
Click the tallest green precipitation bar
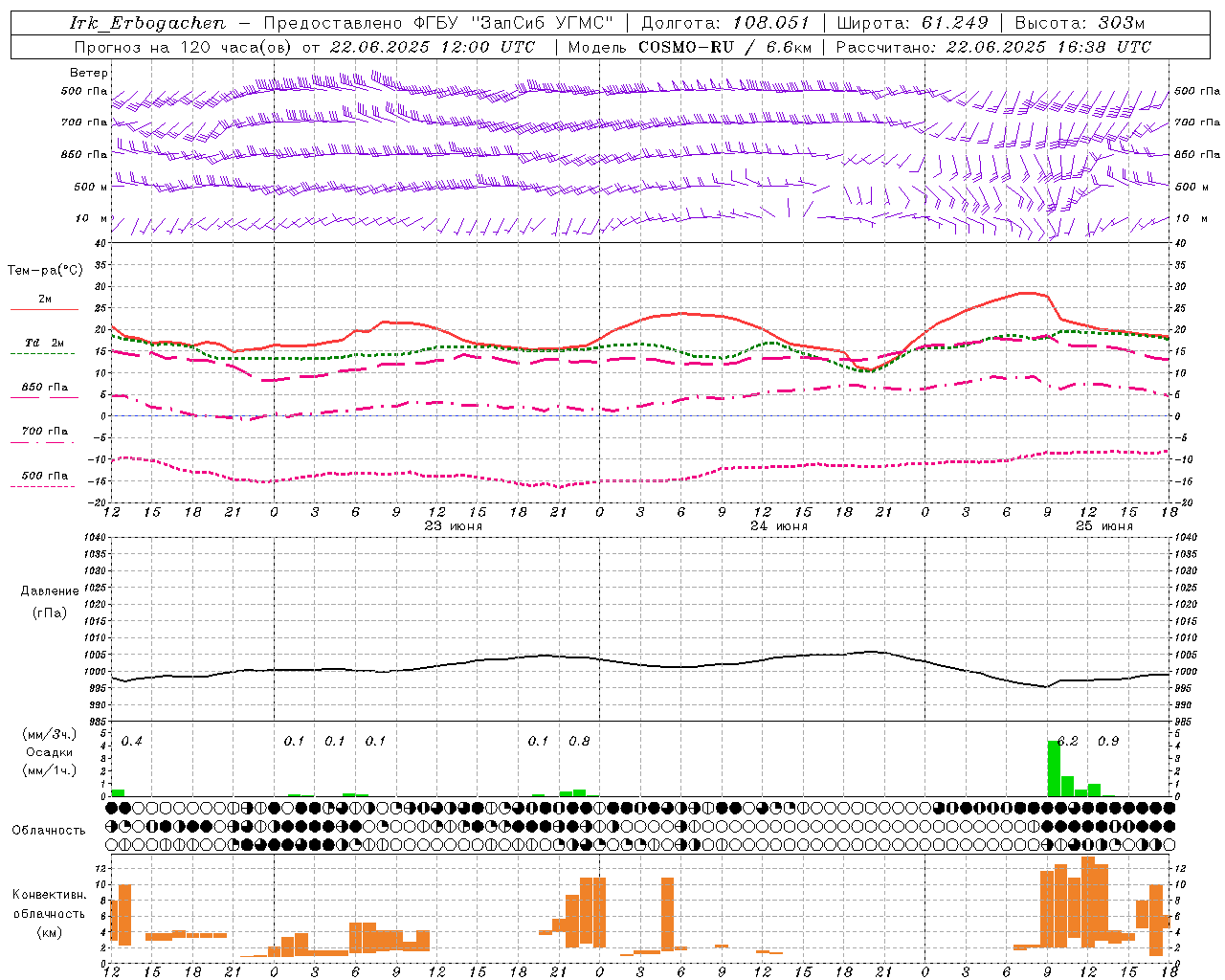[1054, 768]
